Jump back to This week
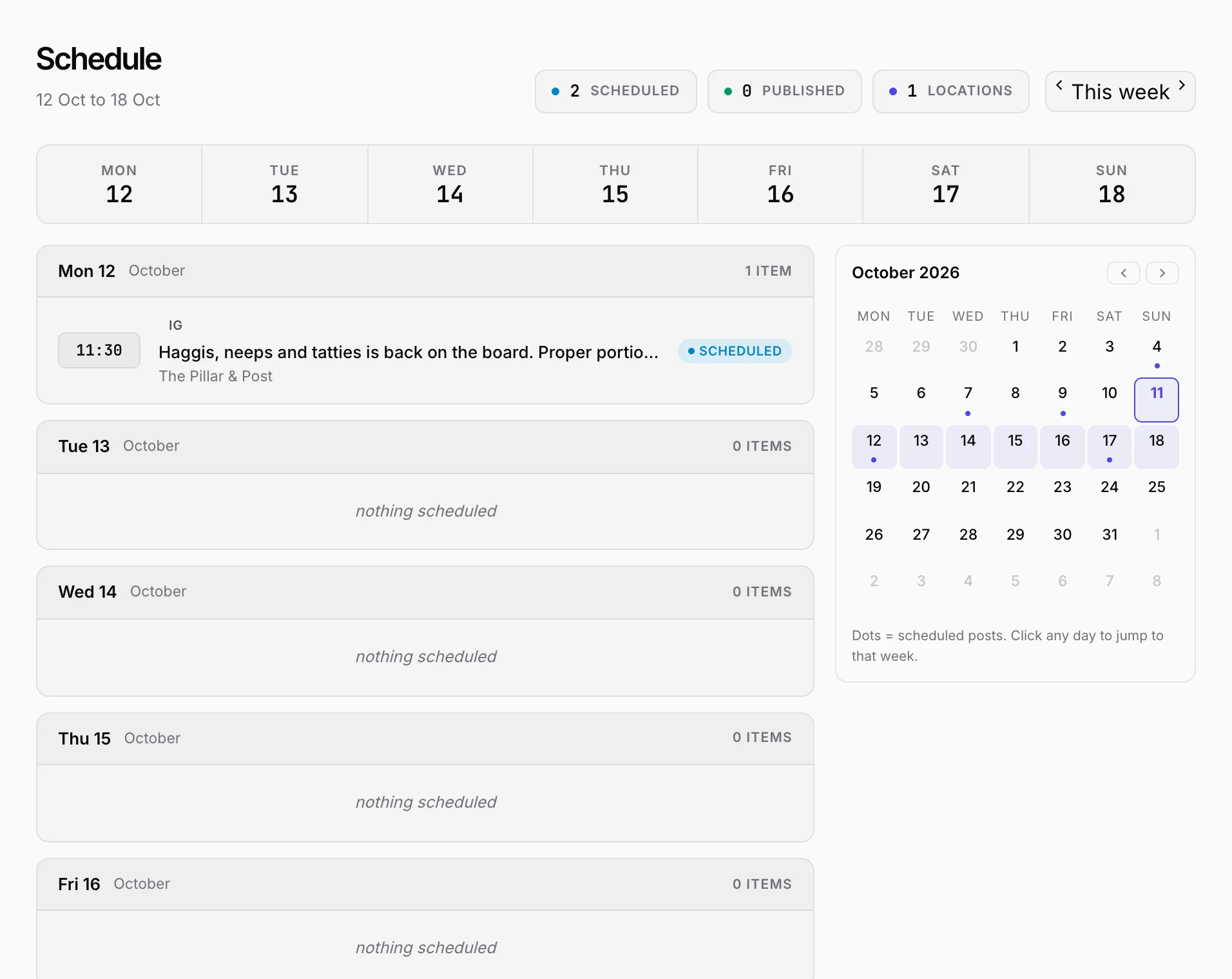1232x979 pixels. coord(1120,92)
